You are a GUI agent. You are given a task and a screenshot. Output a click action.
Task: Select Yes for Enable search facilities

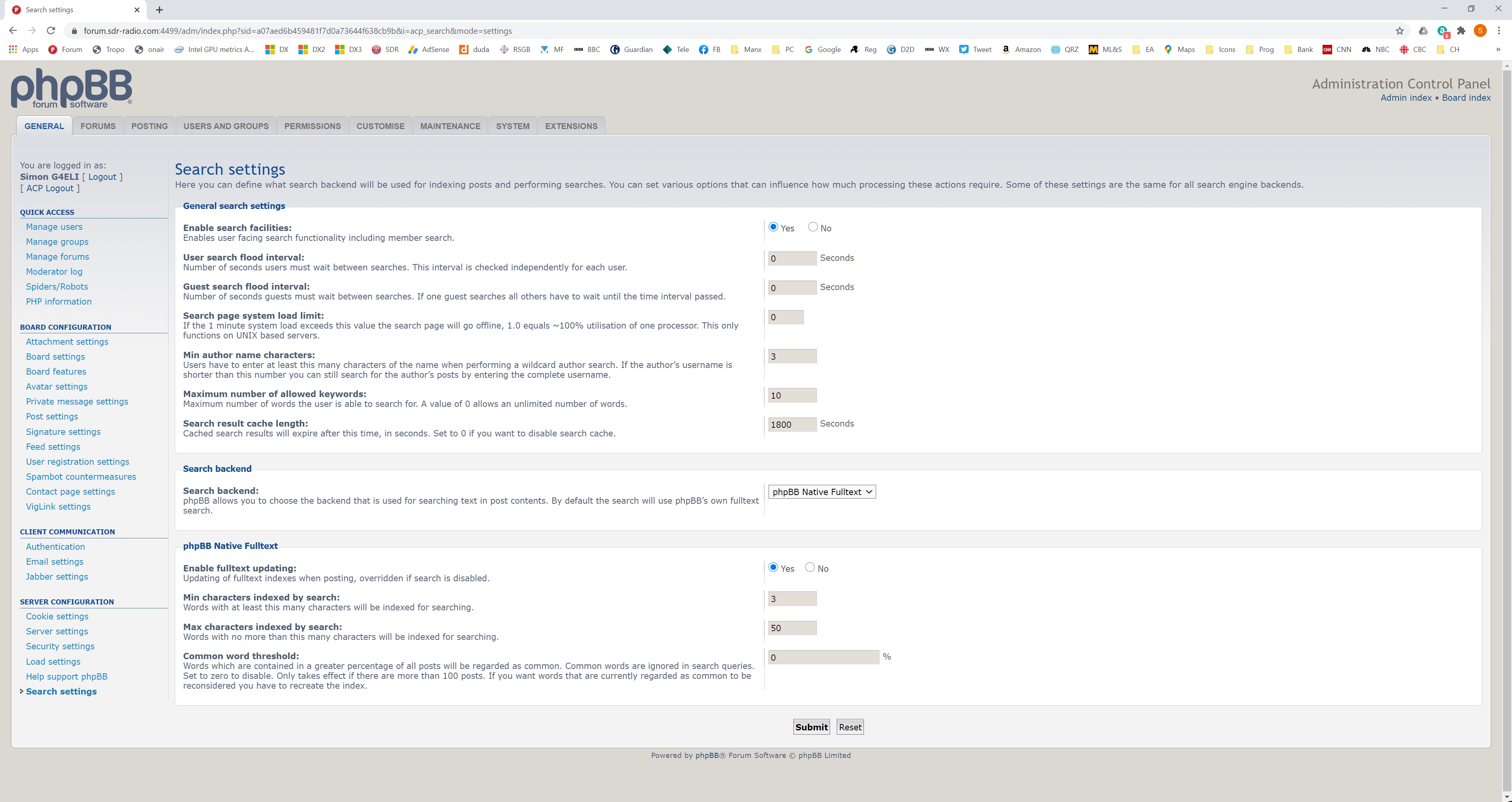coord(773,227)
